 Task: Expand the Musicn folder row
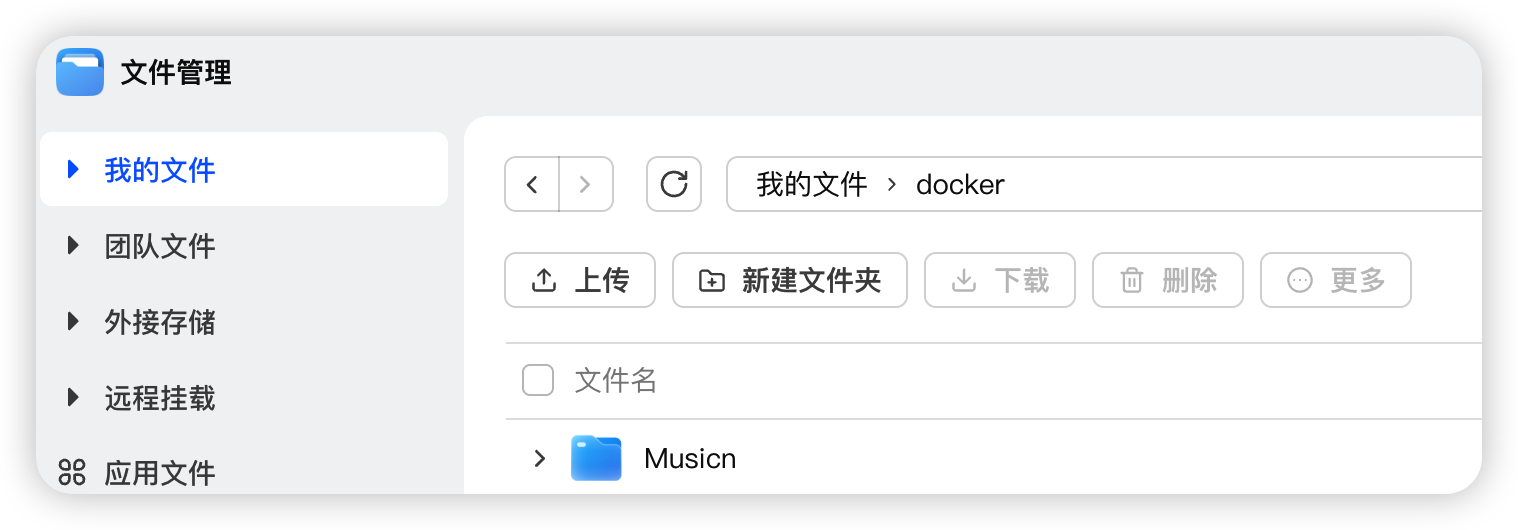click(540, 459)
